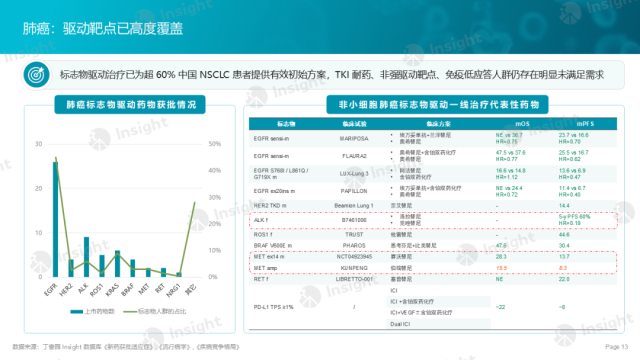Click the HER2 axis label
Image resolution: width=640 pixels, height=360 pixels.
point(66,289)
